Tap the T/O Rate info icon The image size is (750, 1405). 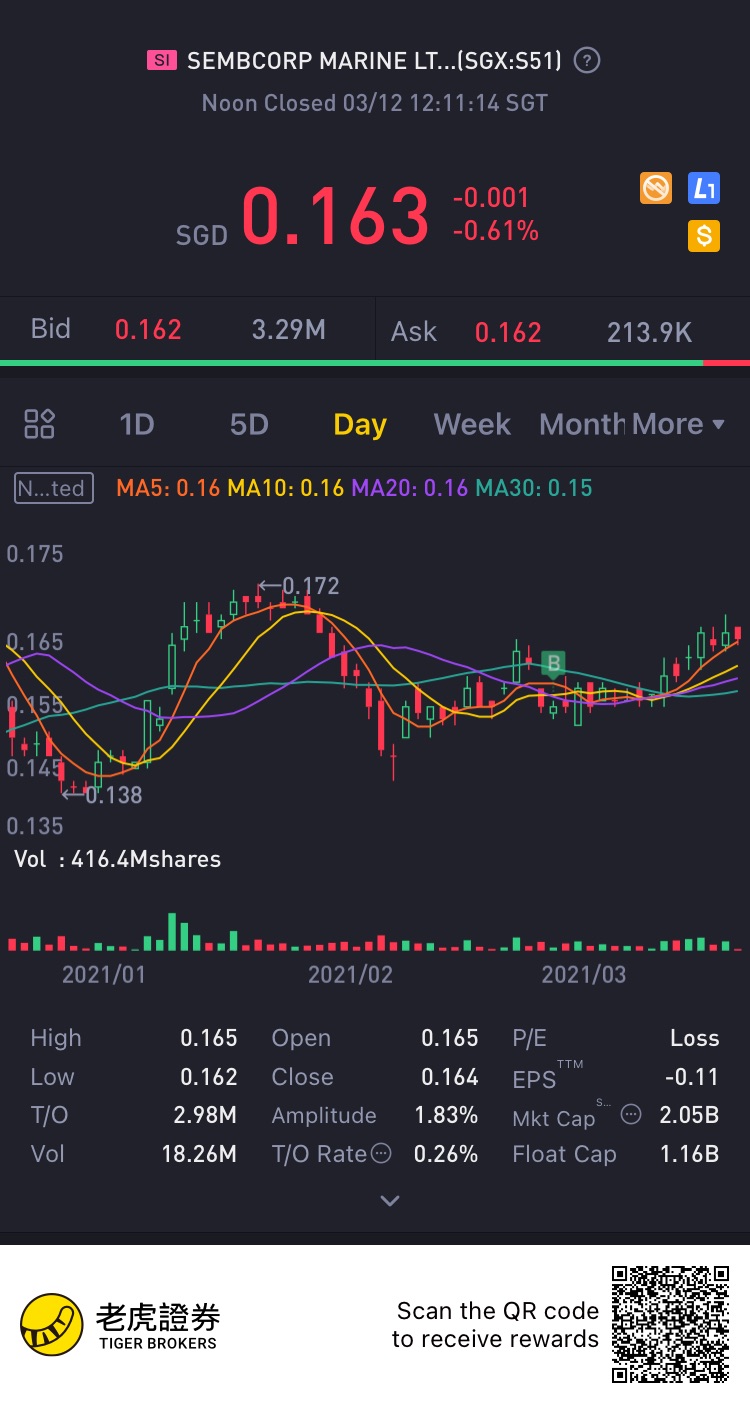[x=381, y=1153]
